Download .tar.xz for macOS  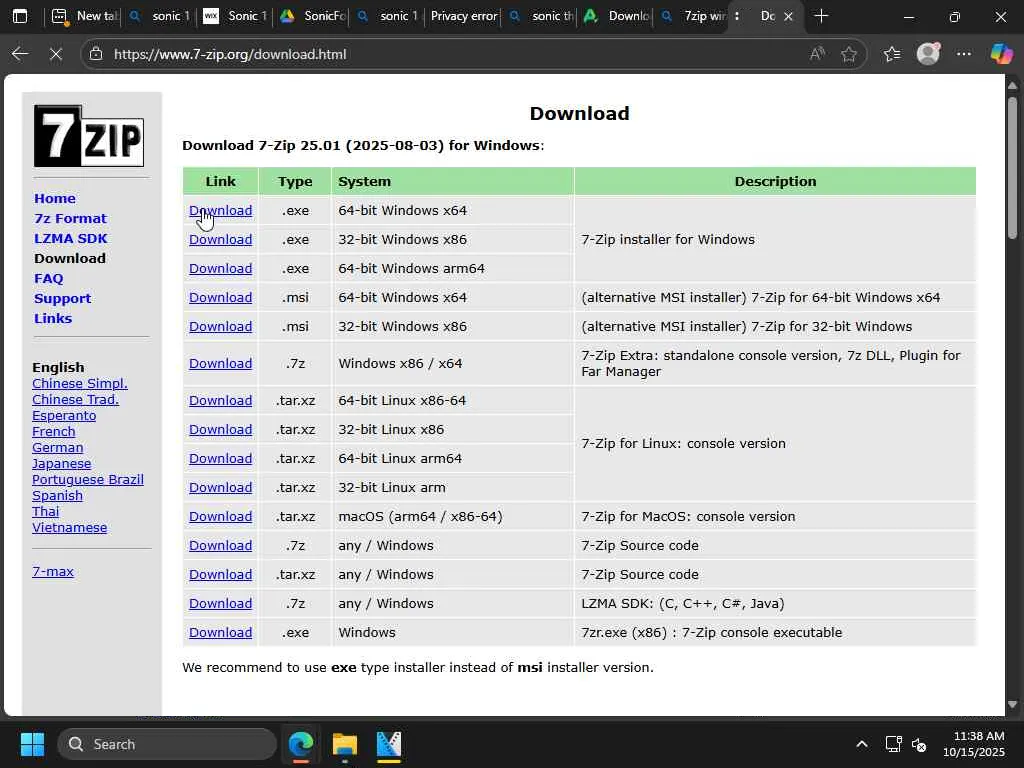coord(221,516)
